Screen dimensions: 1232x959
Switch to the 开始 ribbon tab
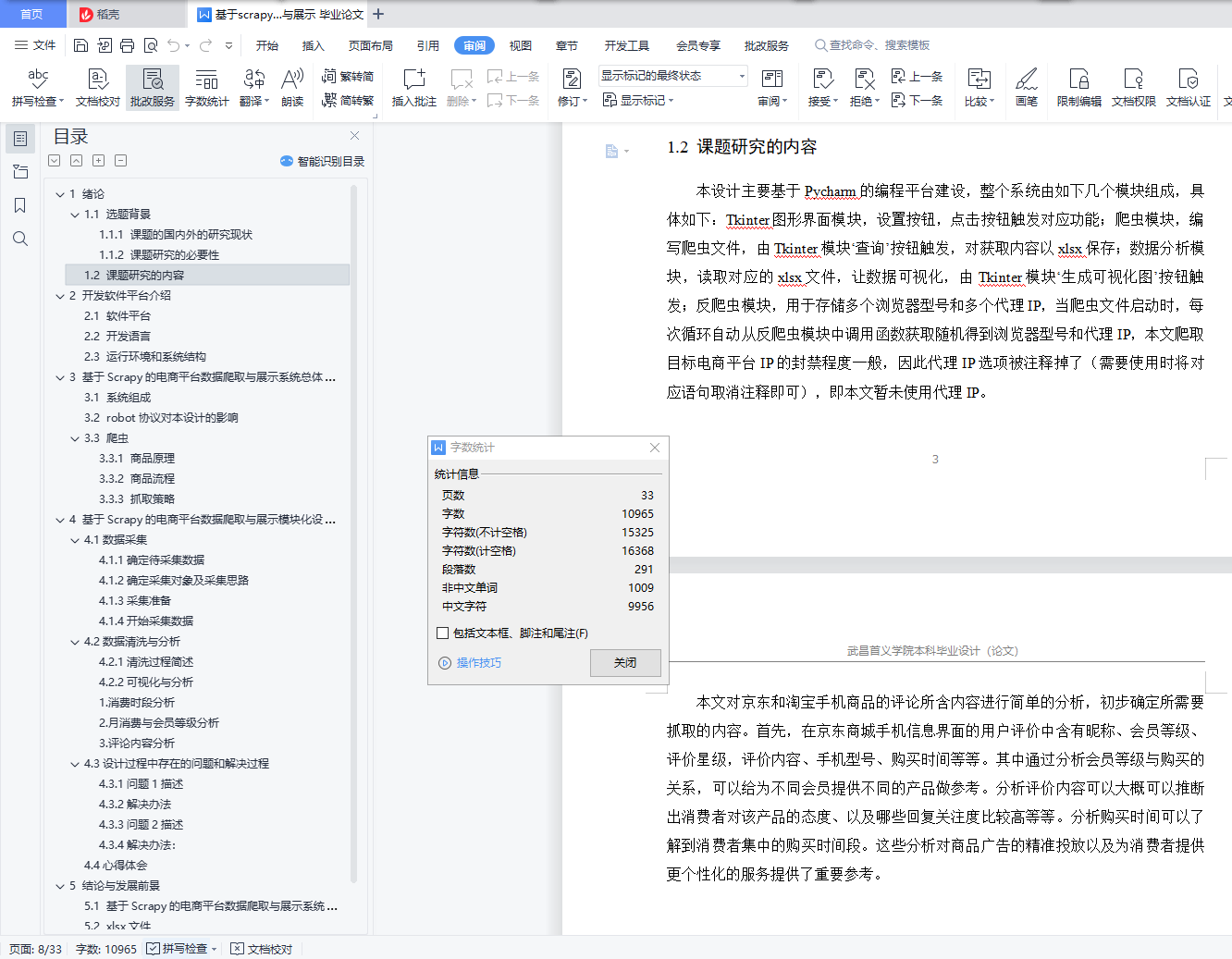267,45
